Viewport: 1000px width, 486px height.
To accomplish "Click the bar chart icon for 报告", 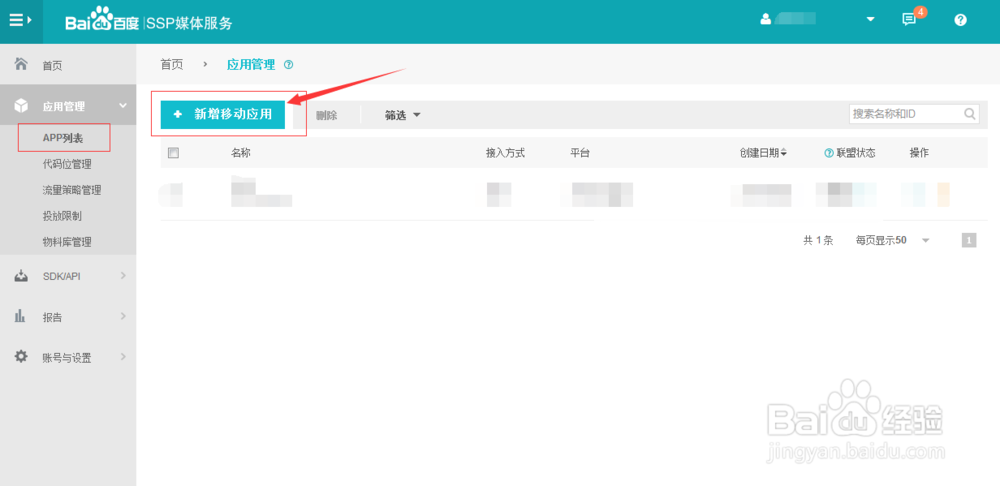I will tap(20, 316).
